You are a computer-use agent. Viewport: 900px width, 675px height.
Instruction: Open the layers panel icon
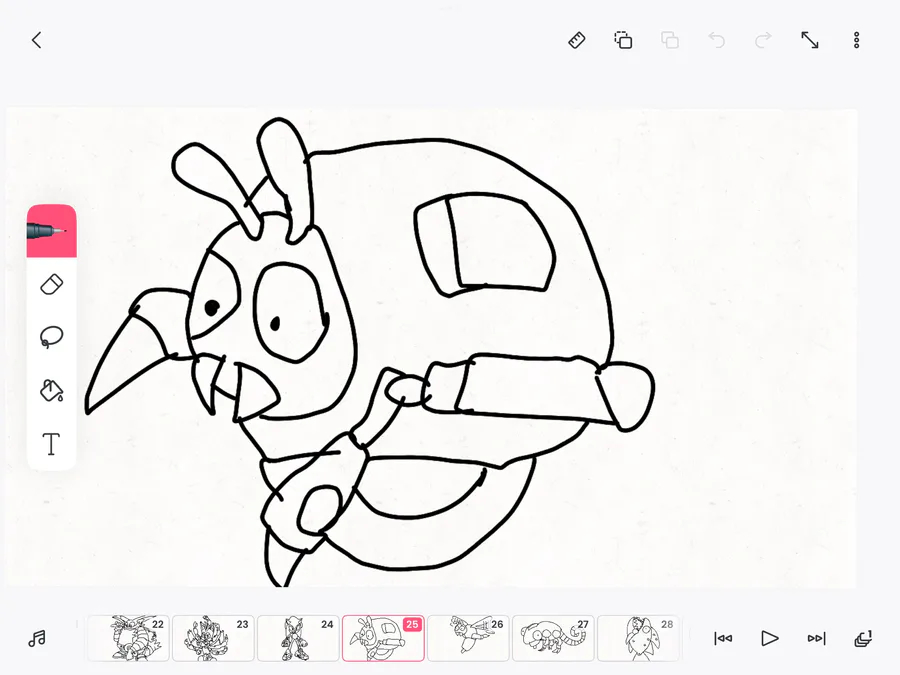863,638
